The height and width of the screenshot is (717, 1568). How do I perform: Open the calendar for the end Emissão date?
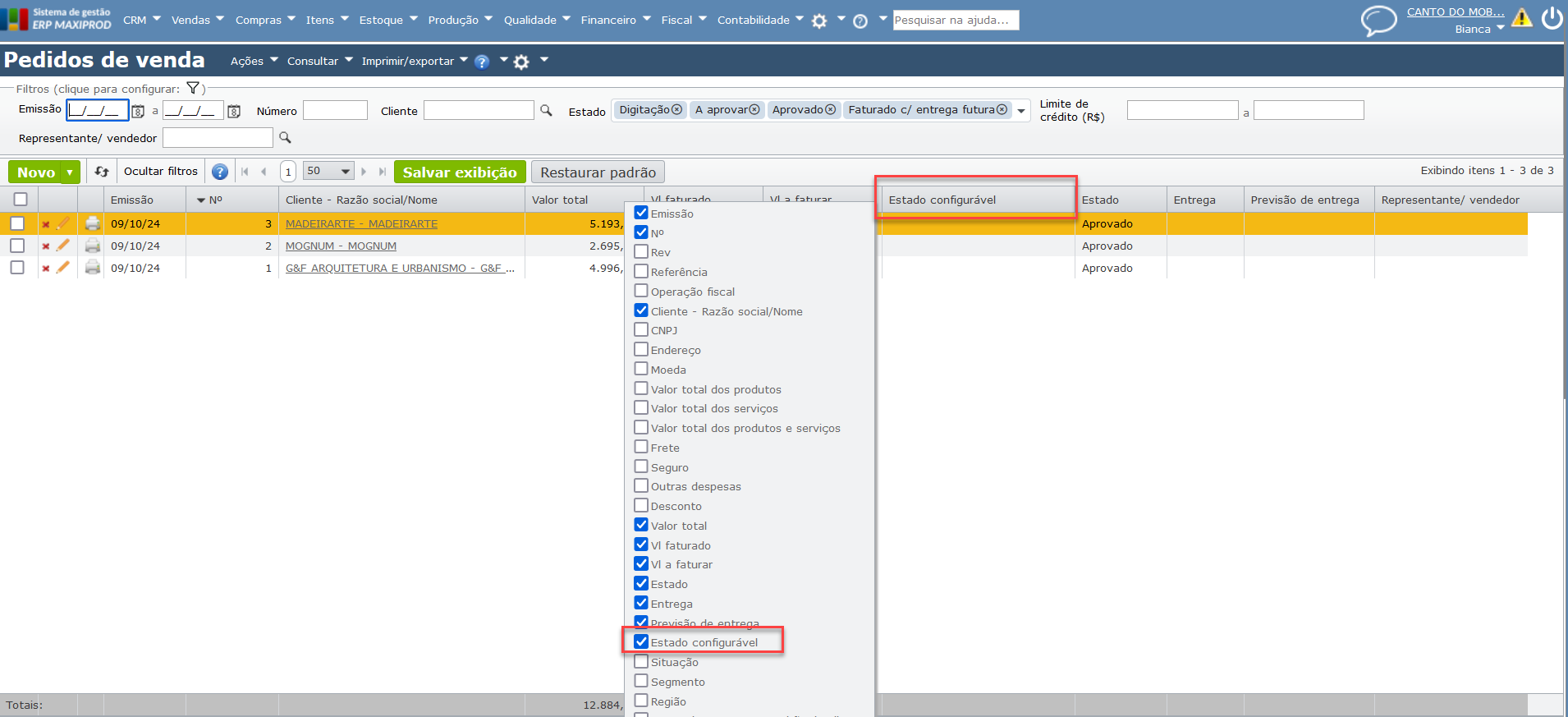click(234, 111)
